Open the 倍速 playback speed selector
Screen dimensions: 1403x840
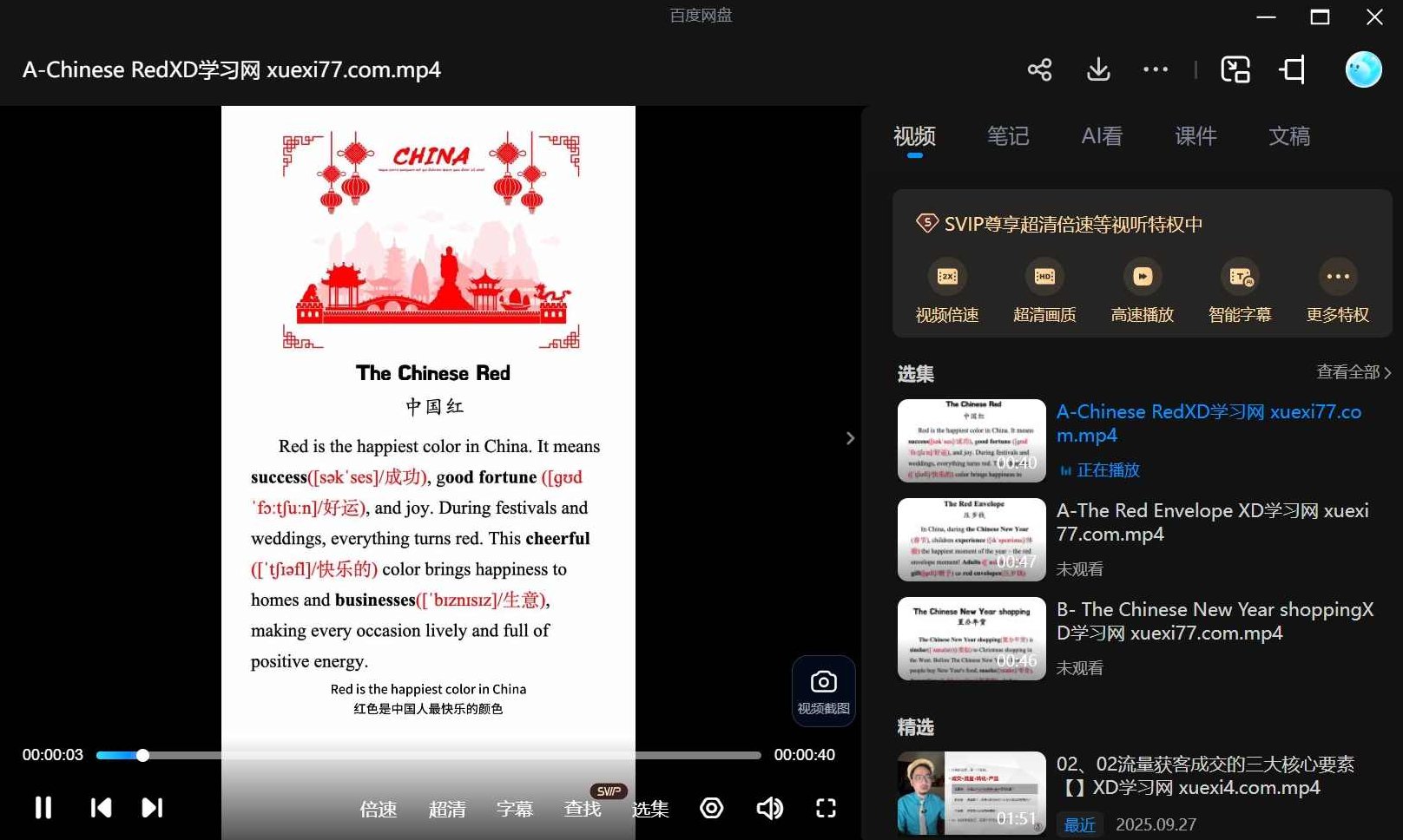[x=378, y=808]
